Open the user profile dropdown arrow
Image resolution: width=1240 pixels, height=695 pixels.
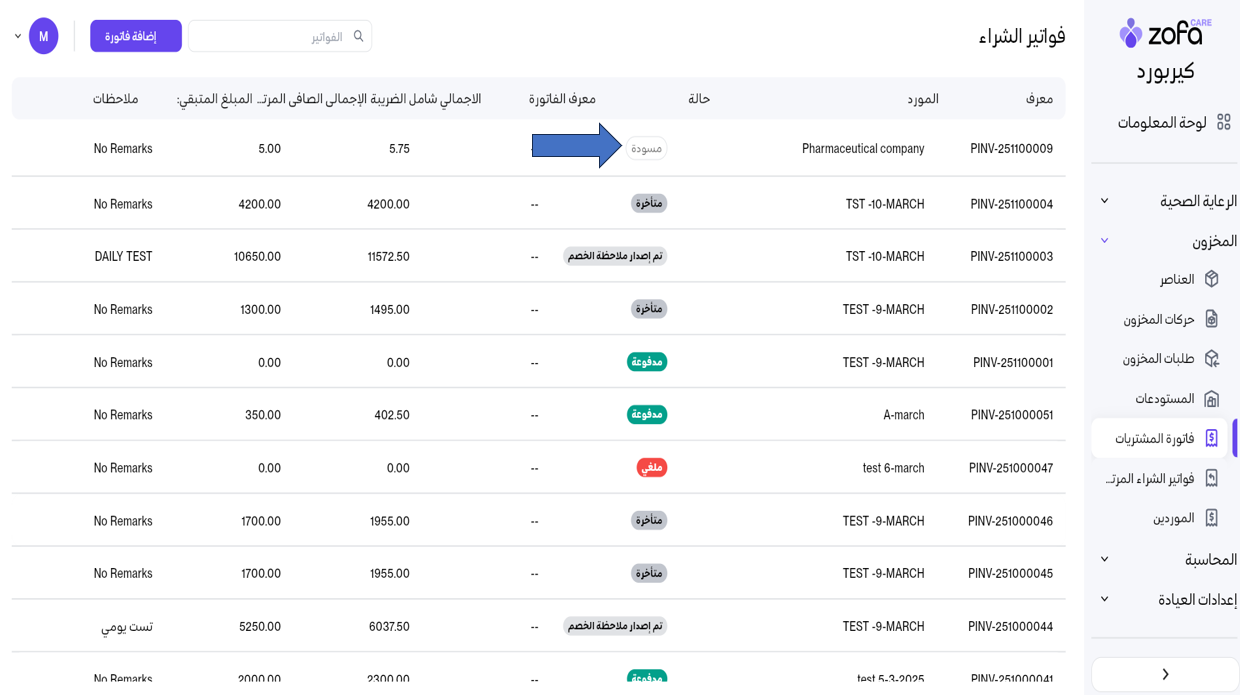coord(18,36)
